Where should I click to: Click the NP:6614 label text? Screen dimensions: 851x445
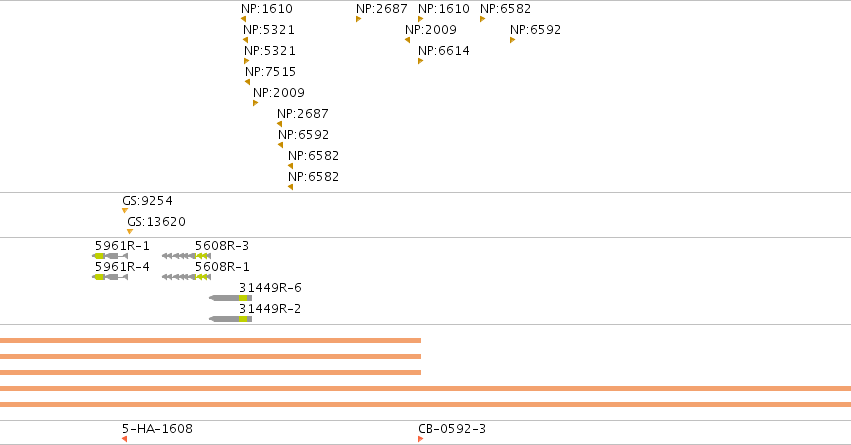pos(443,50)
